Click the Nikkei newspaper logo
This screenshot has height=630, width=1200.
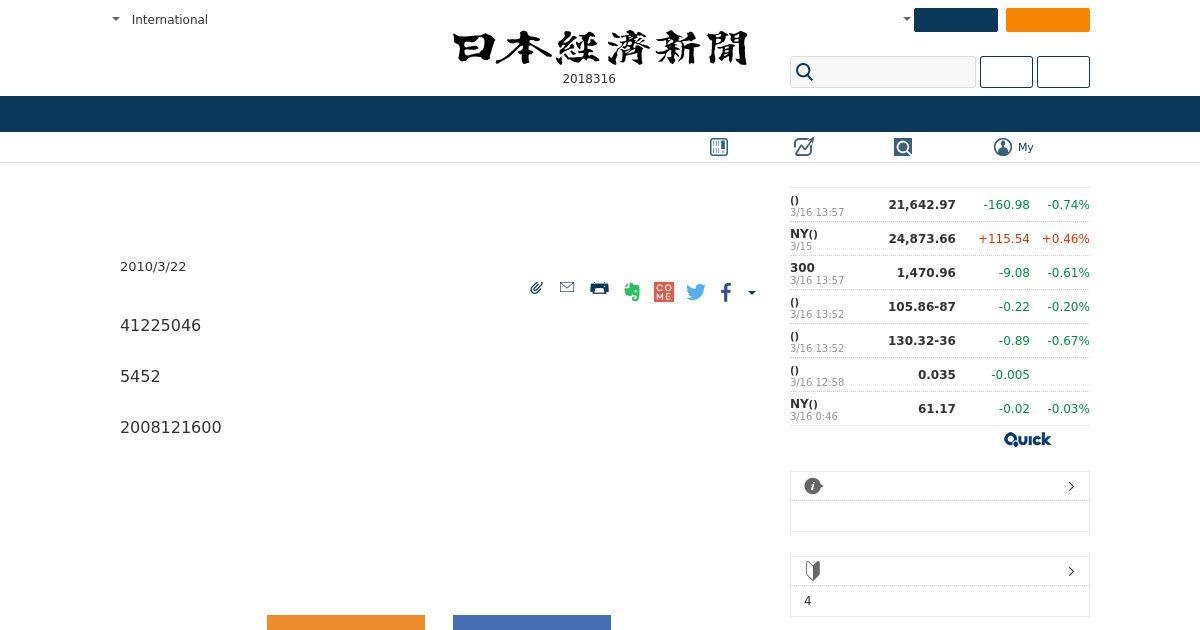point(600,48)
